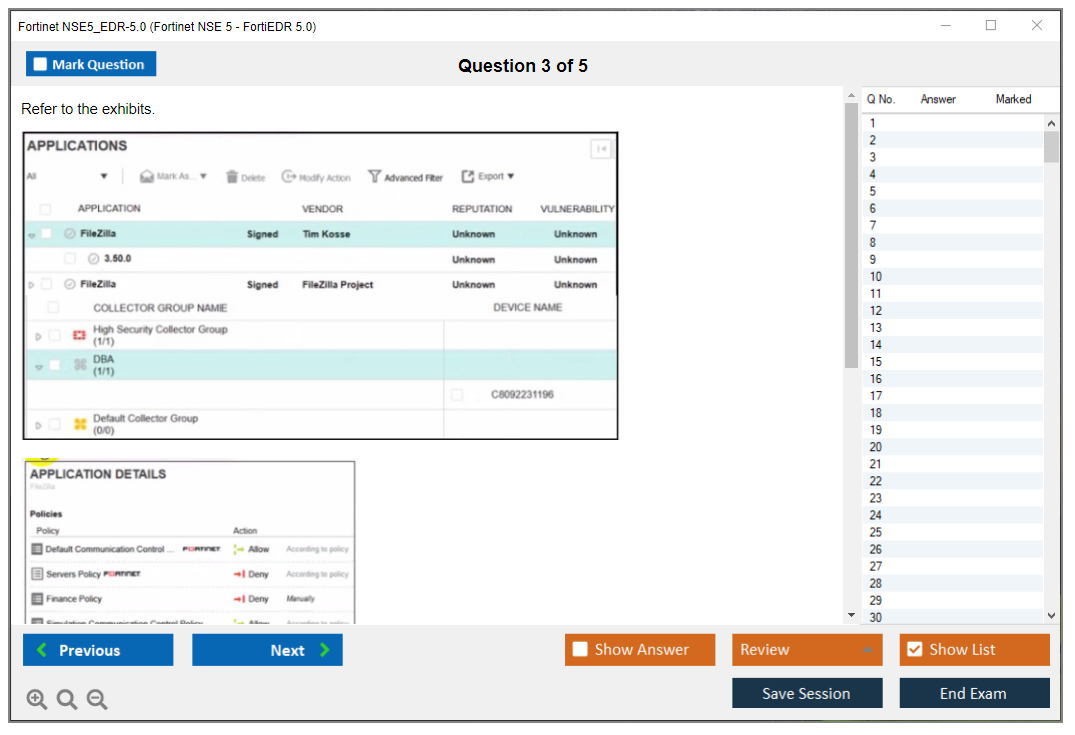The image size is (1075, 735).
Task: Click the Modify Action icon in exhibit
Action: [x=289, y=177]
